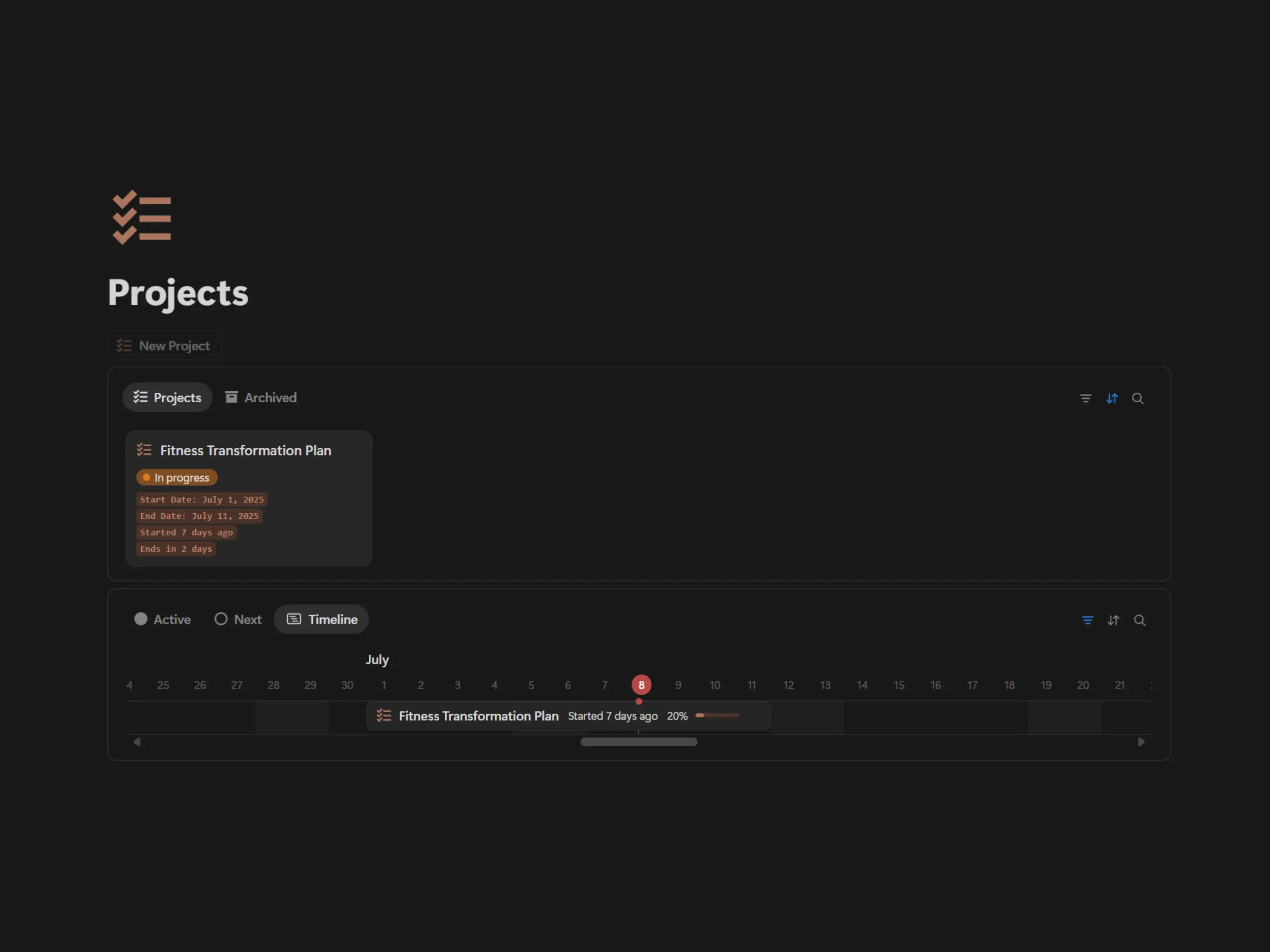
Task: Switch to the Active view
Action: pos(162,619)
